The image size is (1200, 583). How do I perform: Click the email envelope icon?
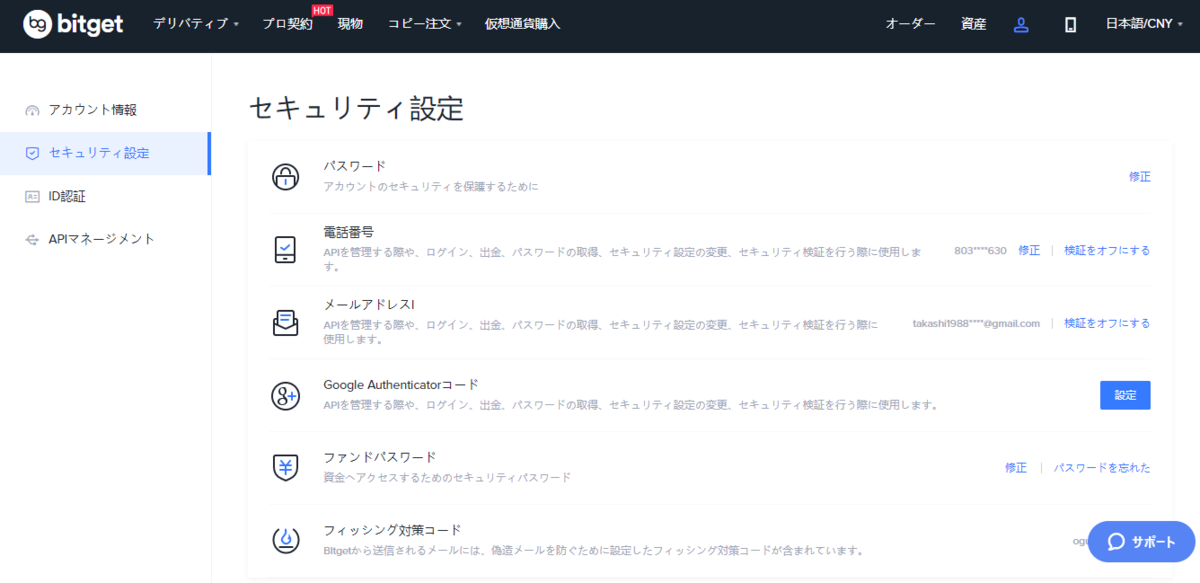coord(285,323)
